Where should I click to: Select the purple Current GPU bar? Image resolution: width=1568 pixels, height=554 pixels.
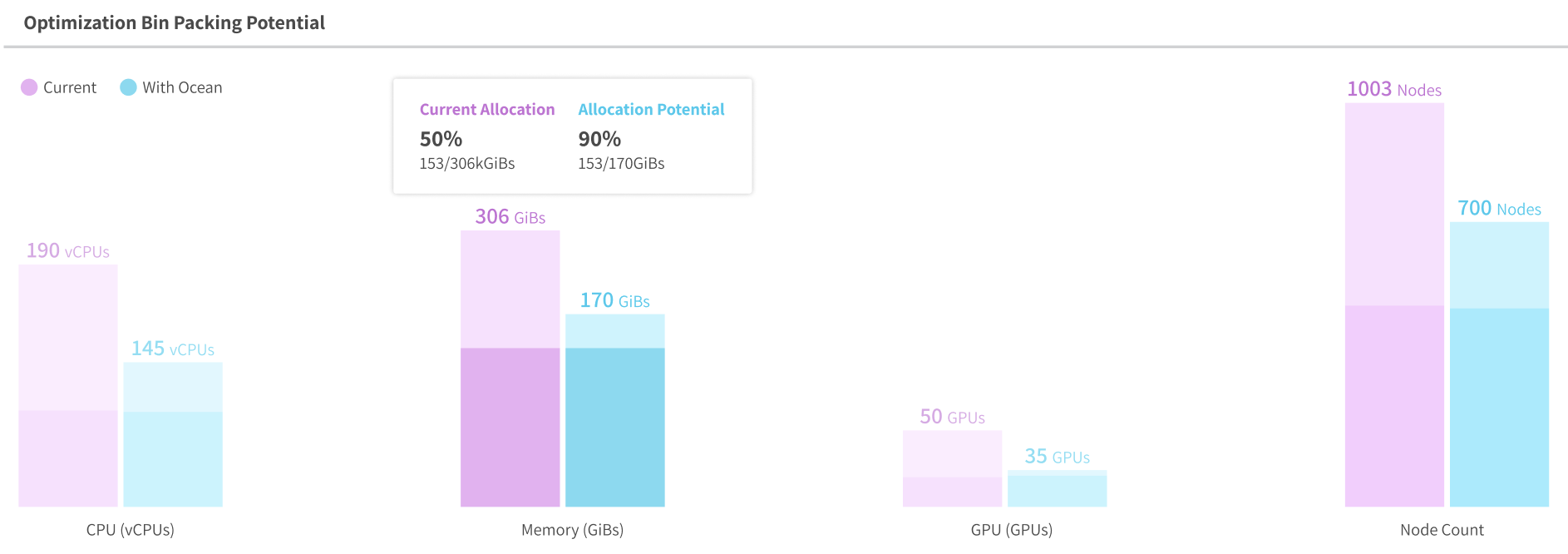coord(952,468)
